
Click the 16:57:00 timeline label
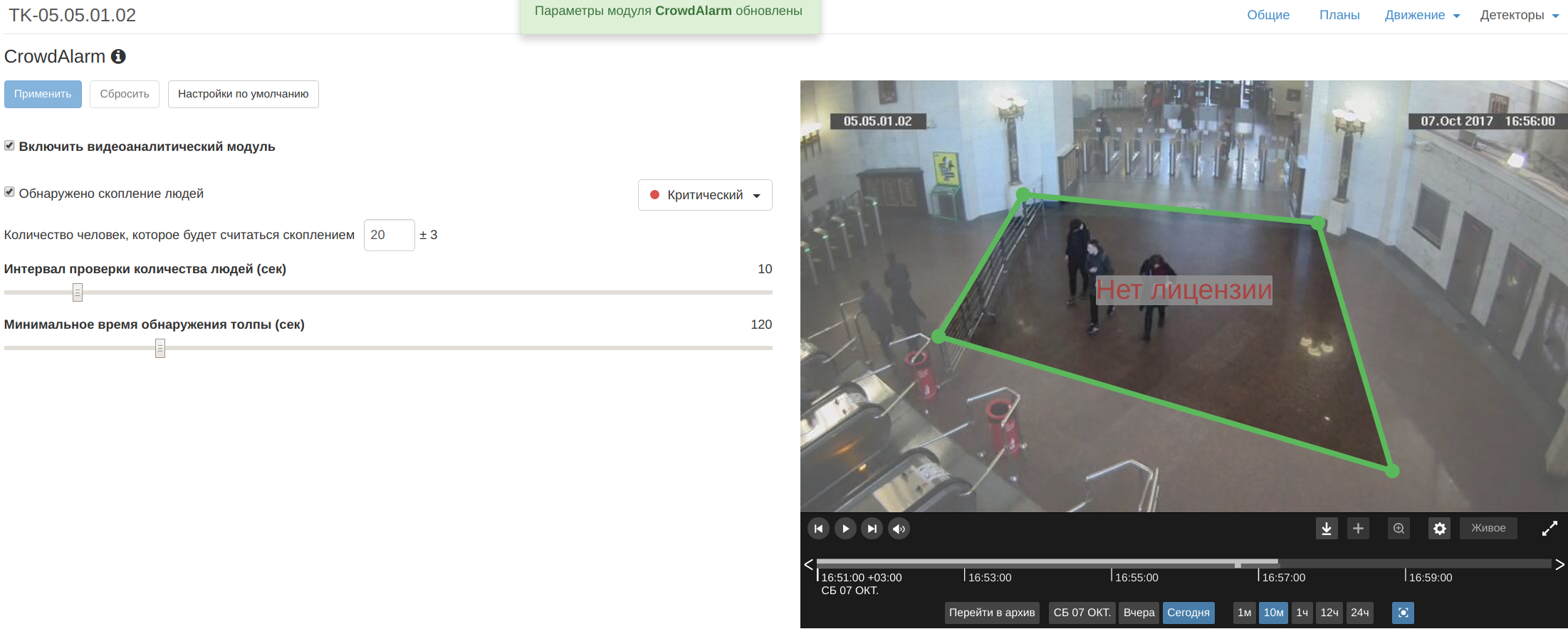1284,578
